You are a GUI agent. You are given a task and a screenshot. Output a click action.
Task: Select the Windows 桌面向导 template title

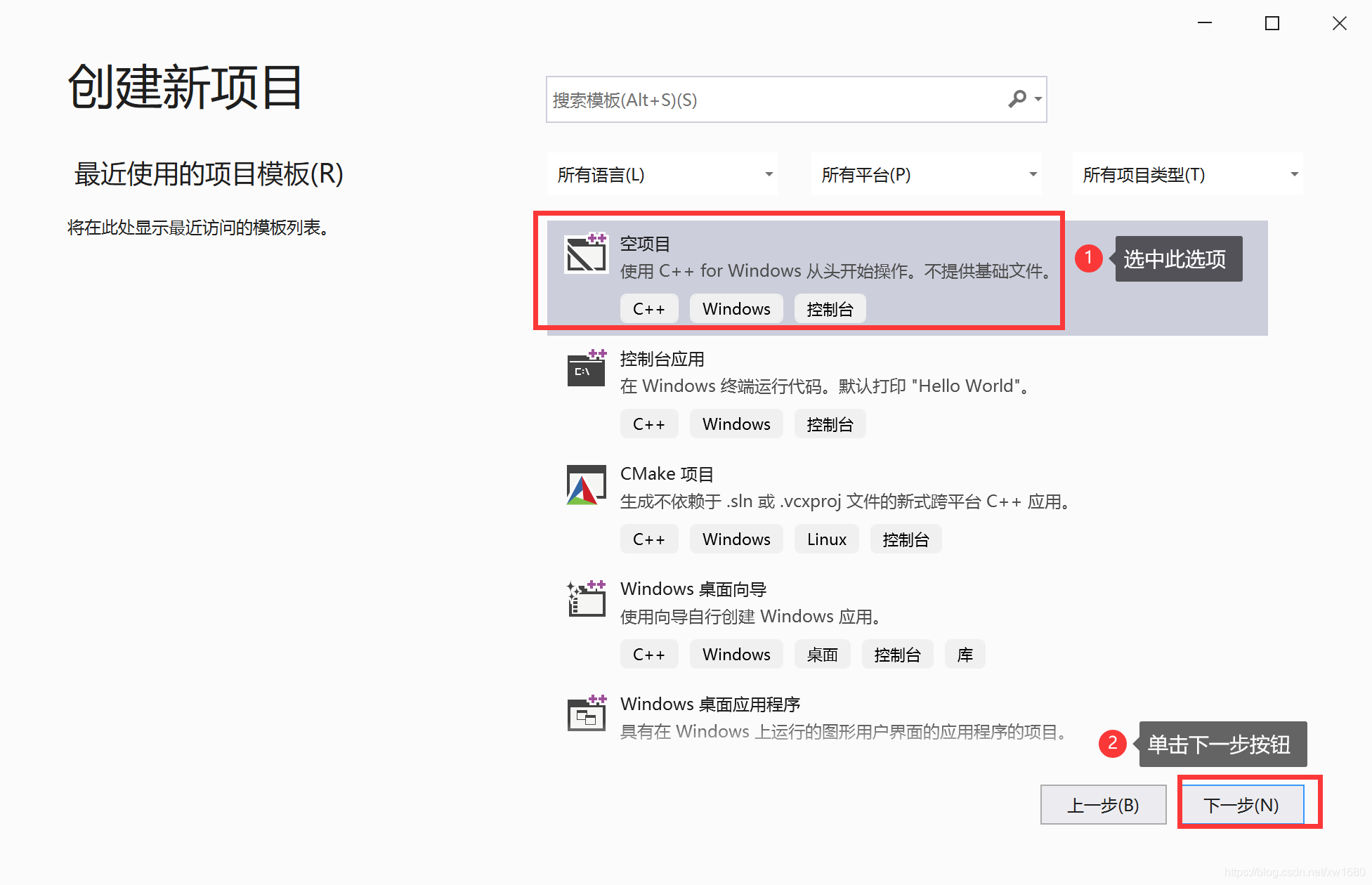(x=693, y=589)
